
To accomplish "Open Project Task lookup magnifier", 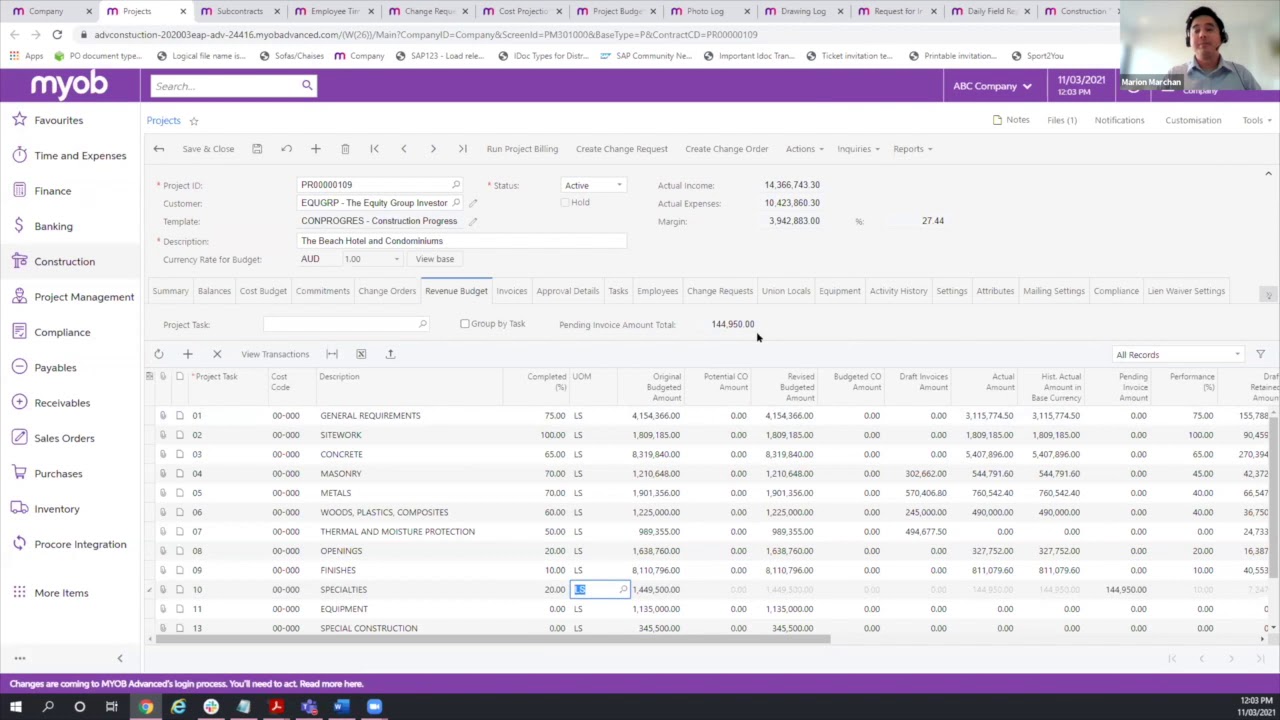I will [x=422, y=324].
